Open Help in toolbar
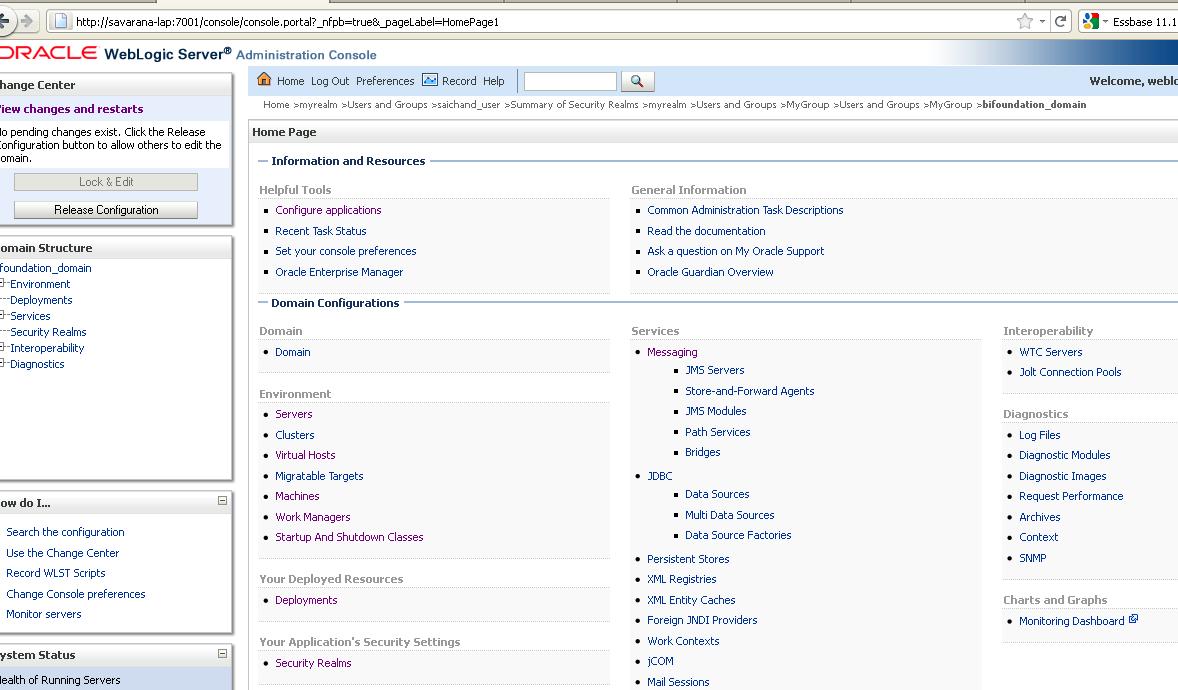Viewport: 1178px width, 690px height. 494,81
